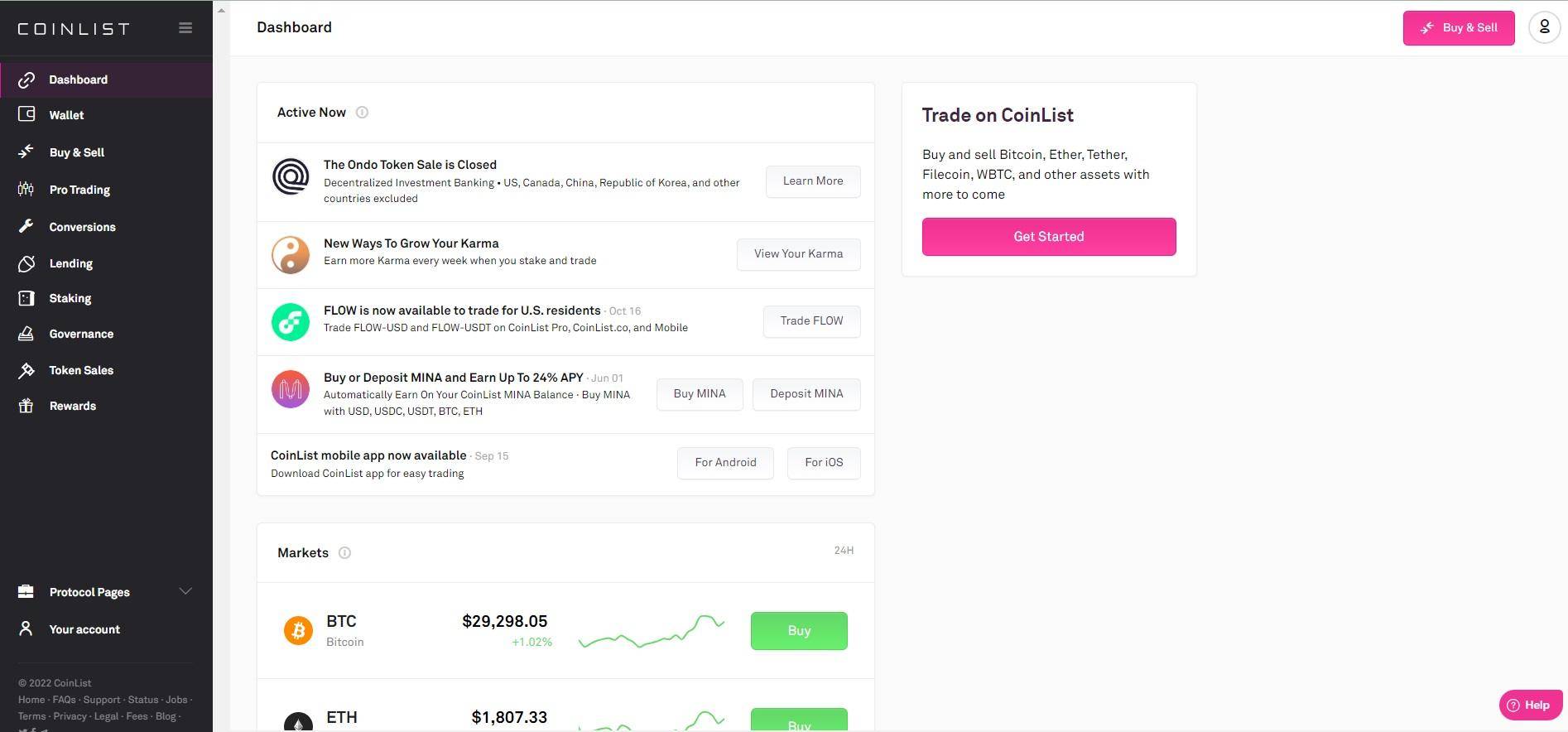This screenshot has height=732, width=1568.
Task: Click the Karma yin-yang logo
Action: 291,255
